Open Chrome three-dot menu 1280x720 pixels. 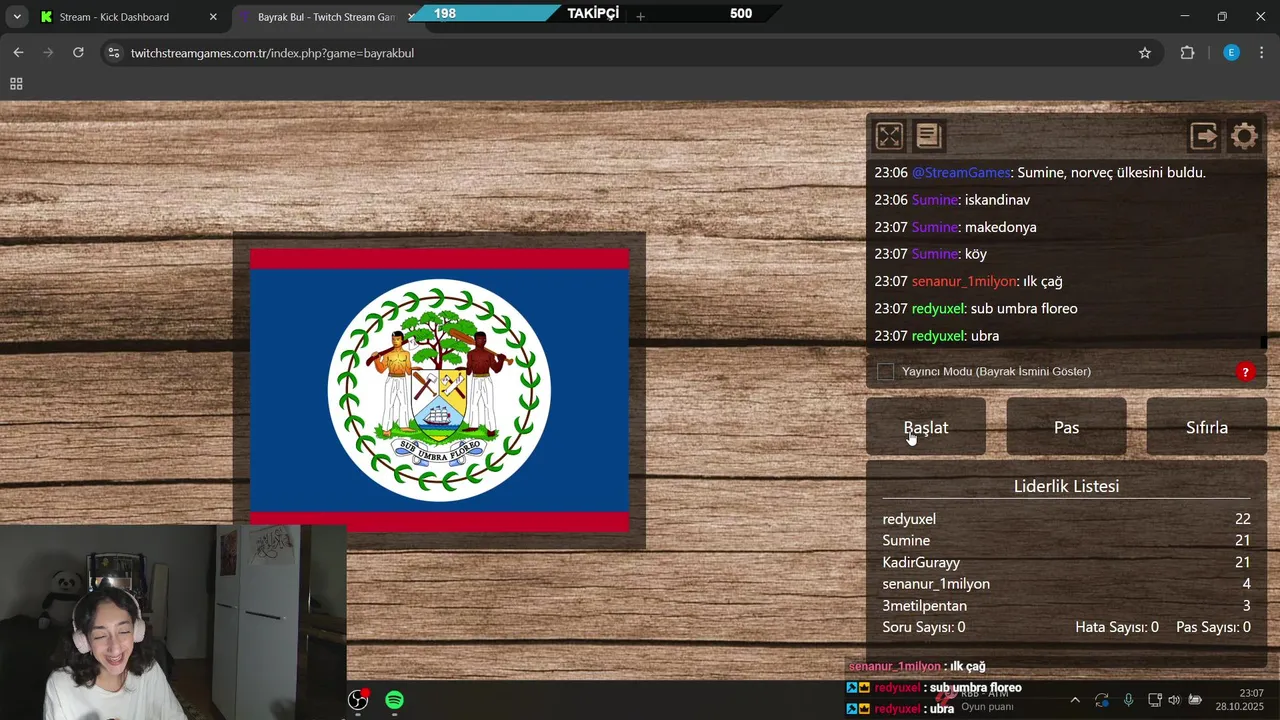pos(1262,53)
